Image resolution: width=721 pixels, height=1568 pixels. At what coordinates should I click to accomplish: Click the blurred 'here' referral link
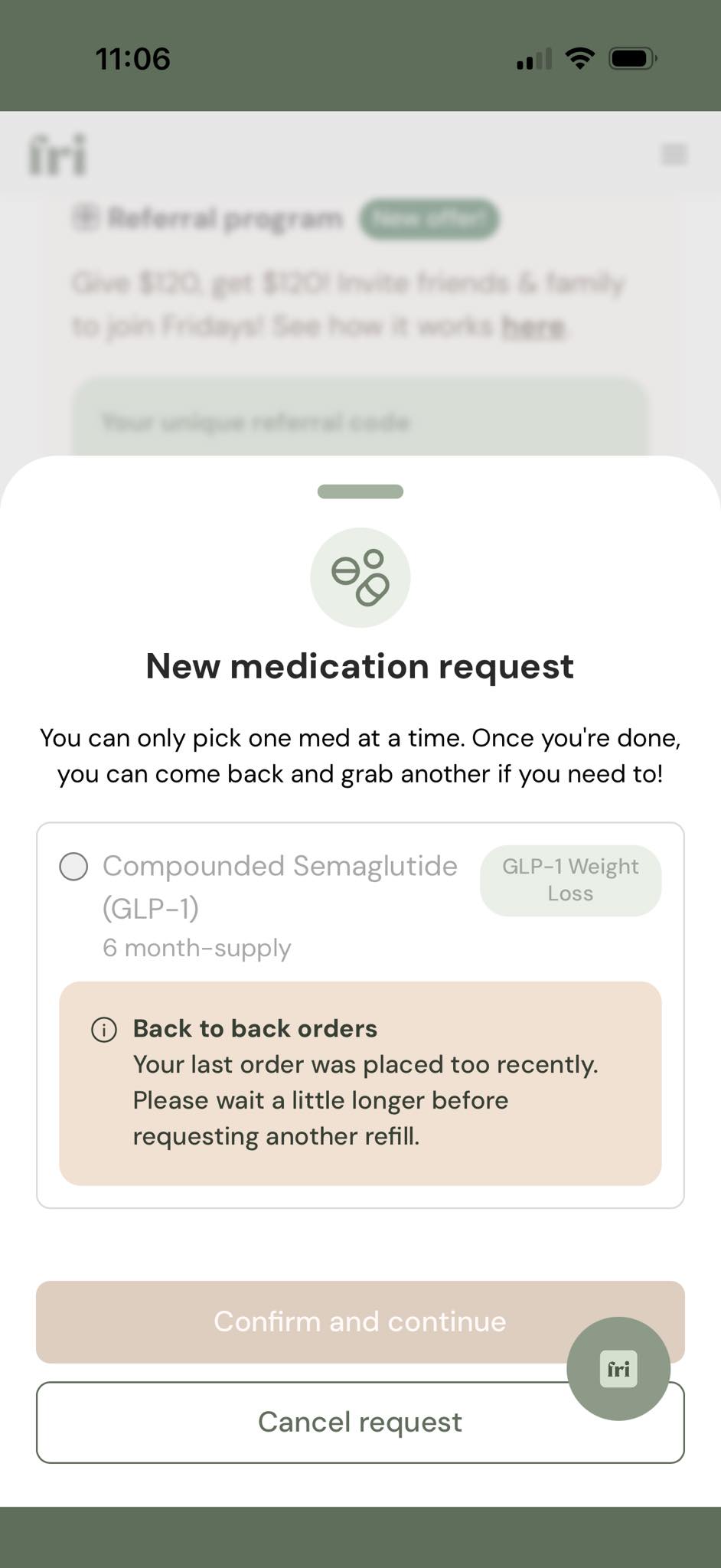click(x=533, y=327)
